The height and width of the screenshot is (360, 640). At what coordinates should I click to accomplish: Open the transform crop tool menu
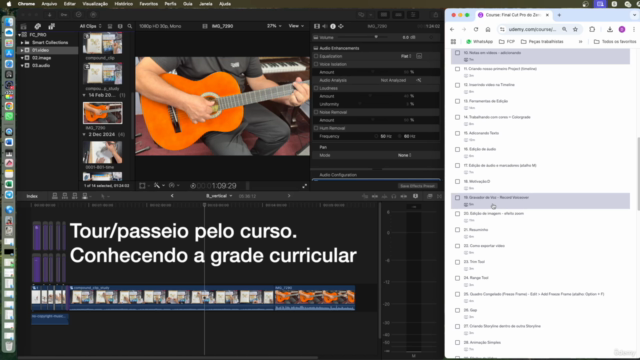click(x=144, y=186)
